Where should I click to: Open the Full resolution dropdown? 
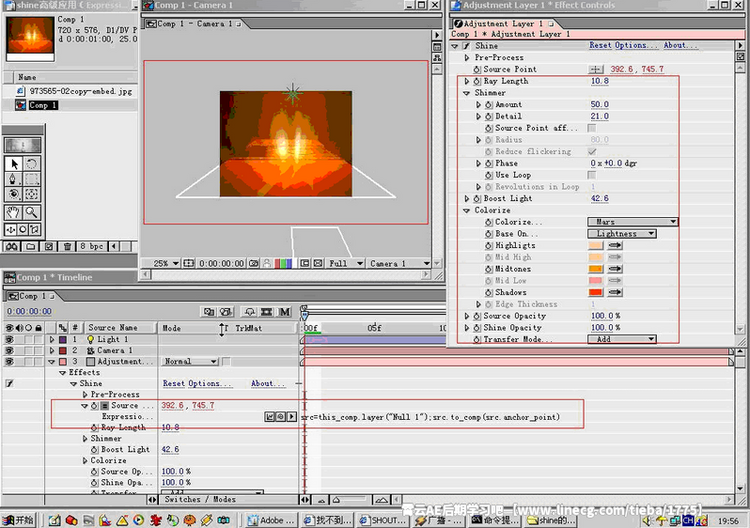(346, 264)
